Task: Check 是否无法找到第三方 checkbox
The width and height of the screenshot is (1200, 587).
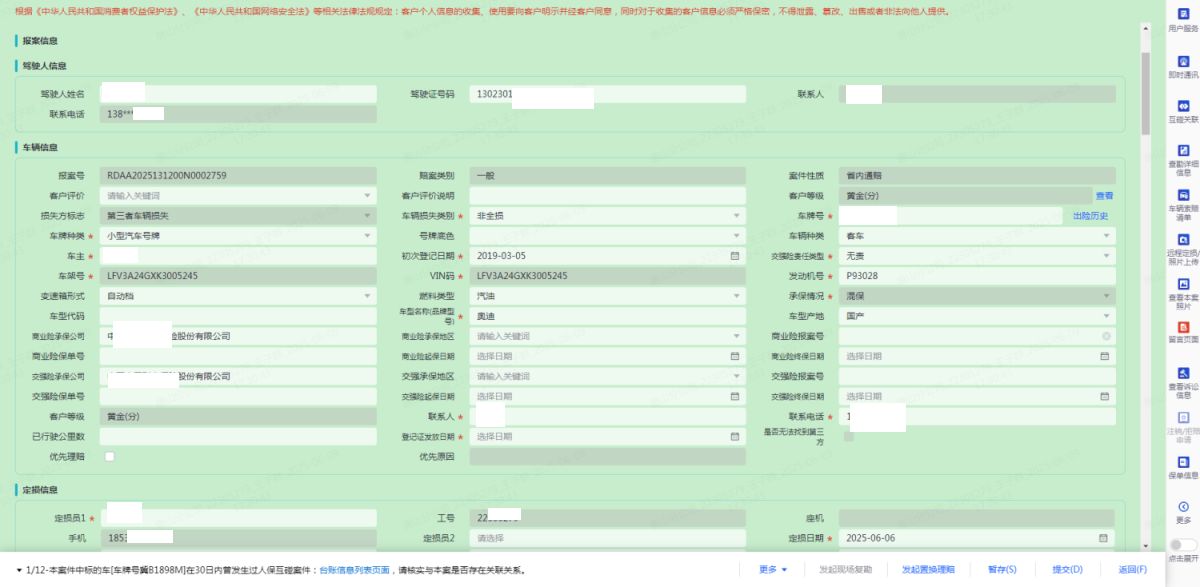Action: 849,437
